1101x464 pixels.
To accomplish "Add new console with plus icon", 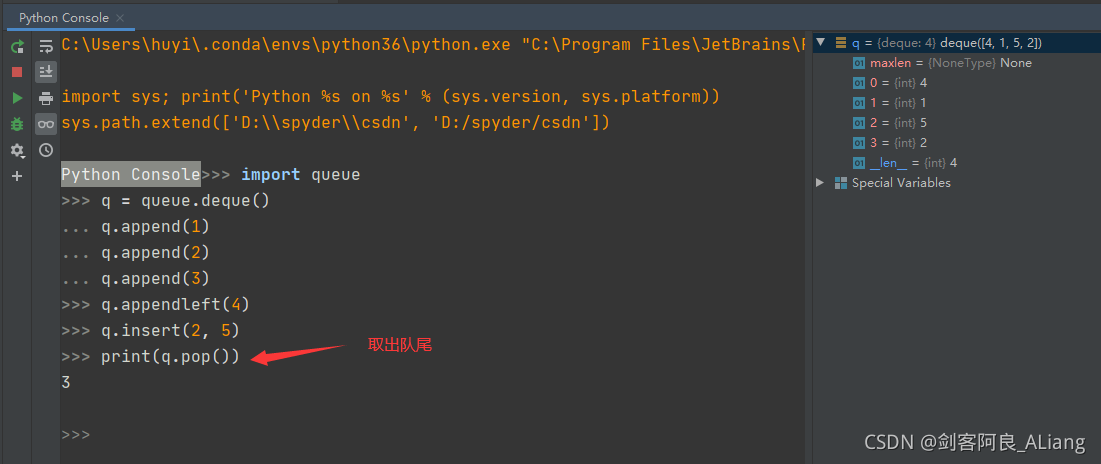I will [x=17, y=176].
